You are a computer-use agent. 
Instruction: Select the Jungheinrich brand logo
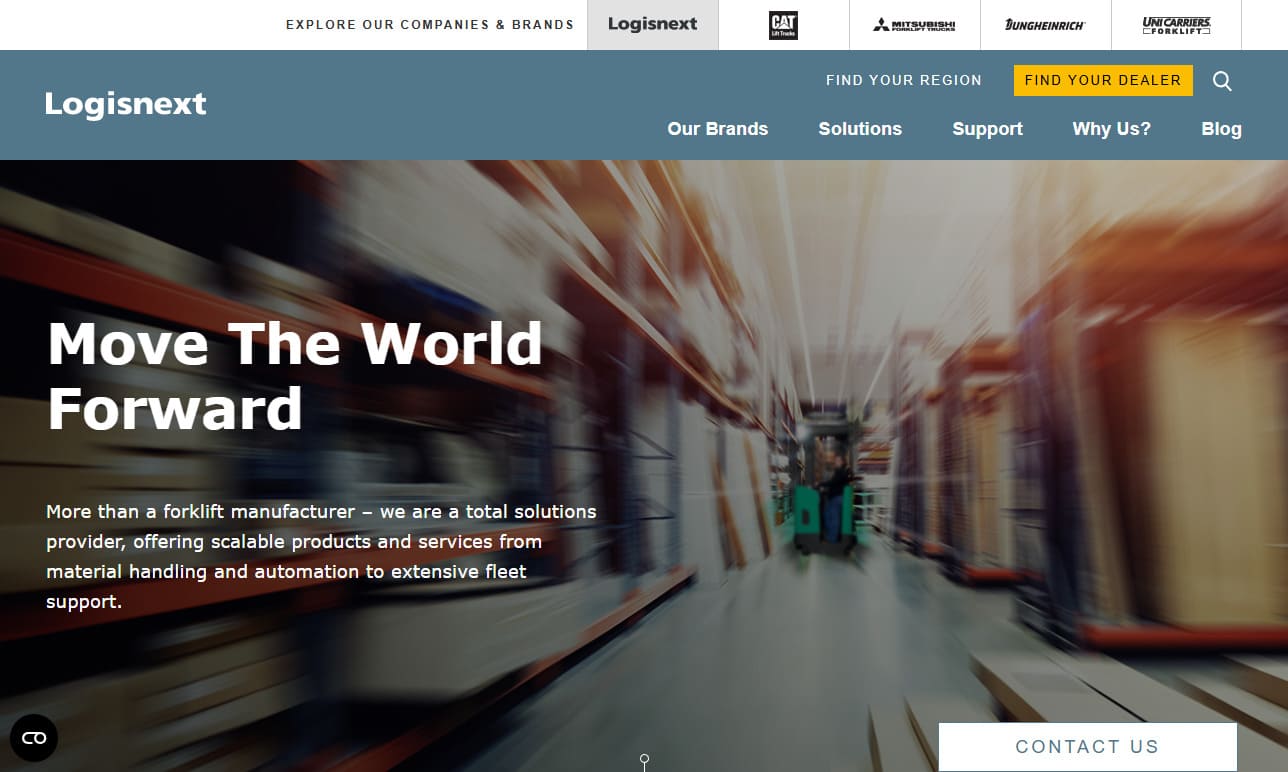point(1045,25)
